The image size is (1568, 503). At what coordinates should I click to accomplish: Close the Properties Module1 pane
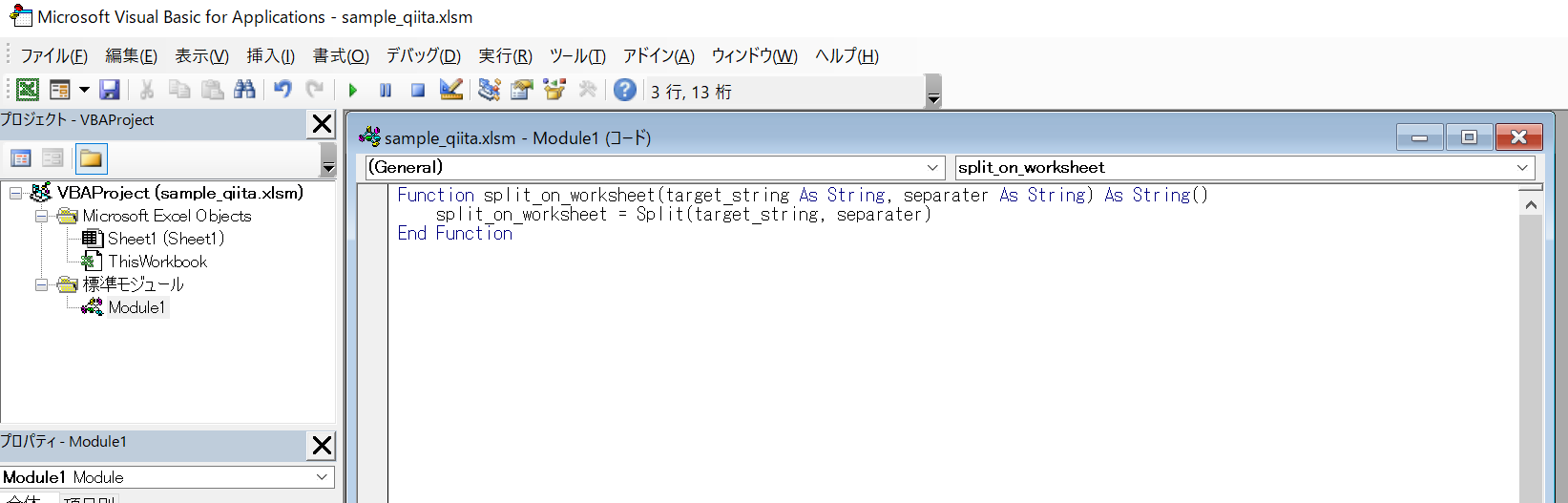(x=323, y=445)
